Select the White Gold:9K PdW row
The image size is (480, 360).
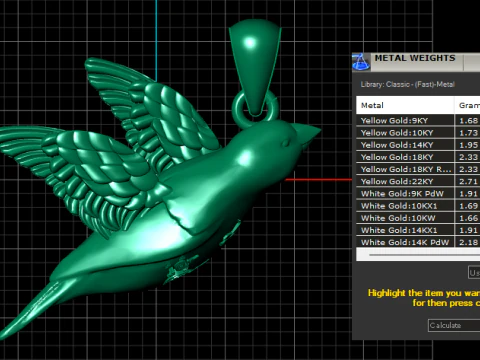click(418, 194)
